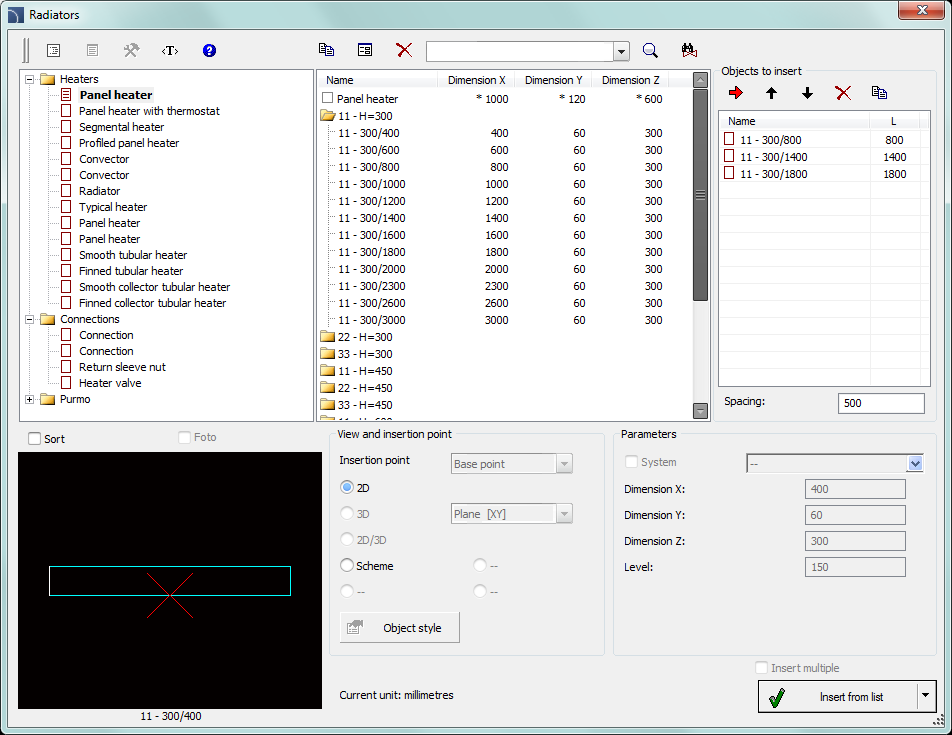Click the binoculars find icon
Screen dimensions: 952x735
pos(688,50)
